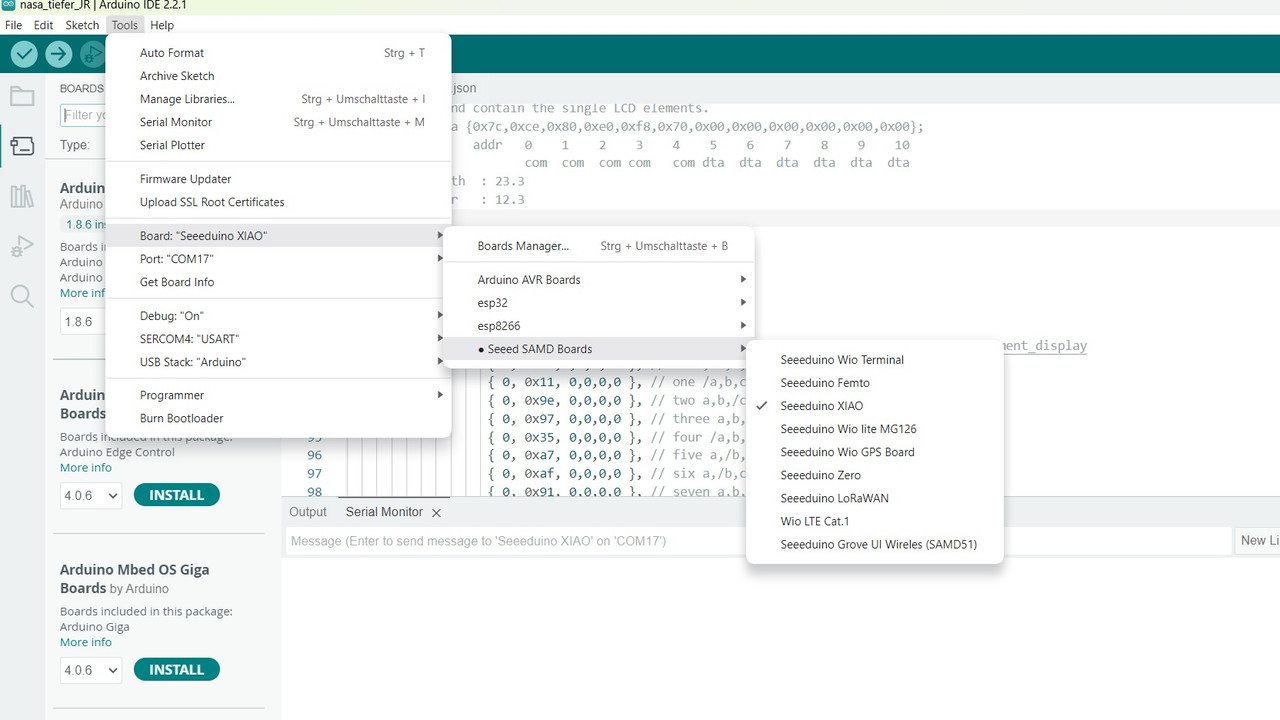Switch to the Output tab

308,512
